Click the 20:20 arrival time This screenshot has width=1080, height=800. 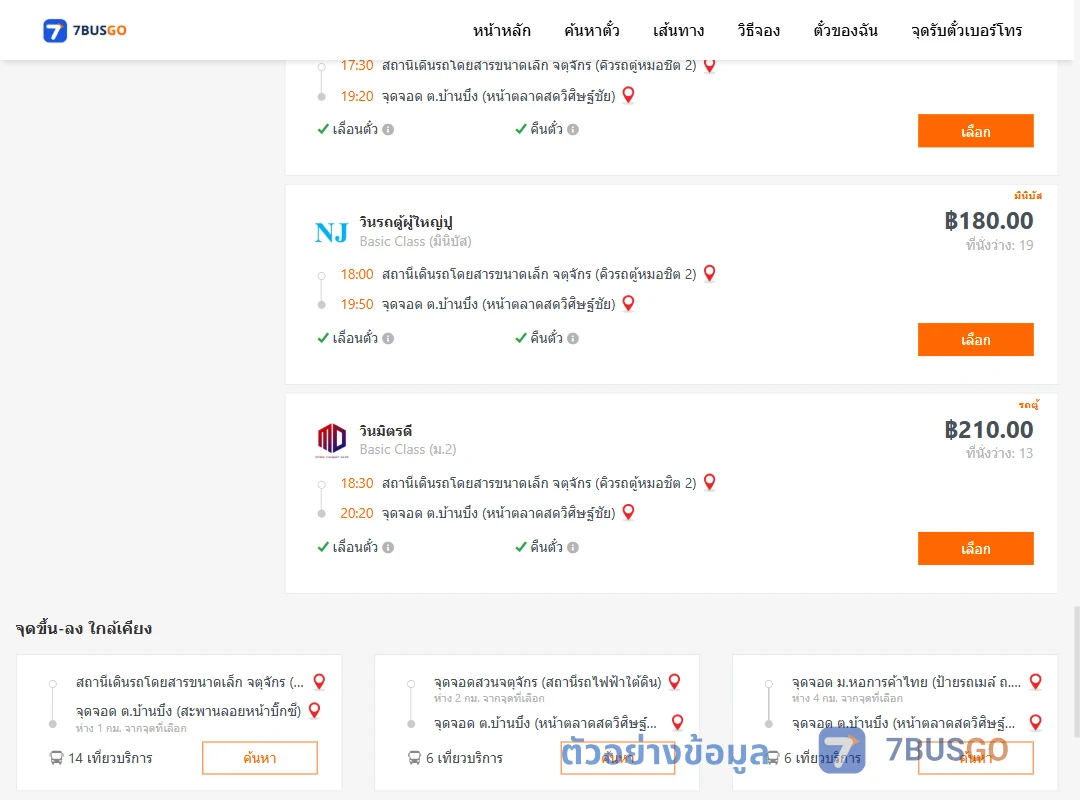[x=357, y=513]
